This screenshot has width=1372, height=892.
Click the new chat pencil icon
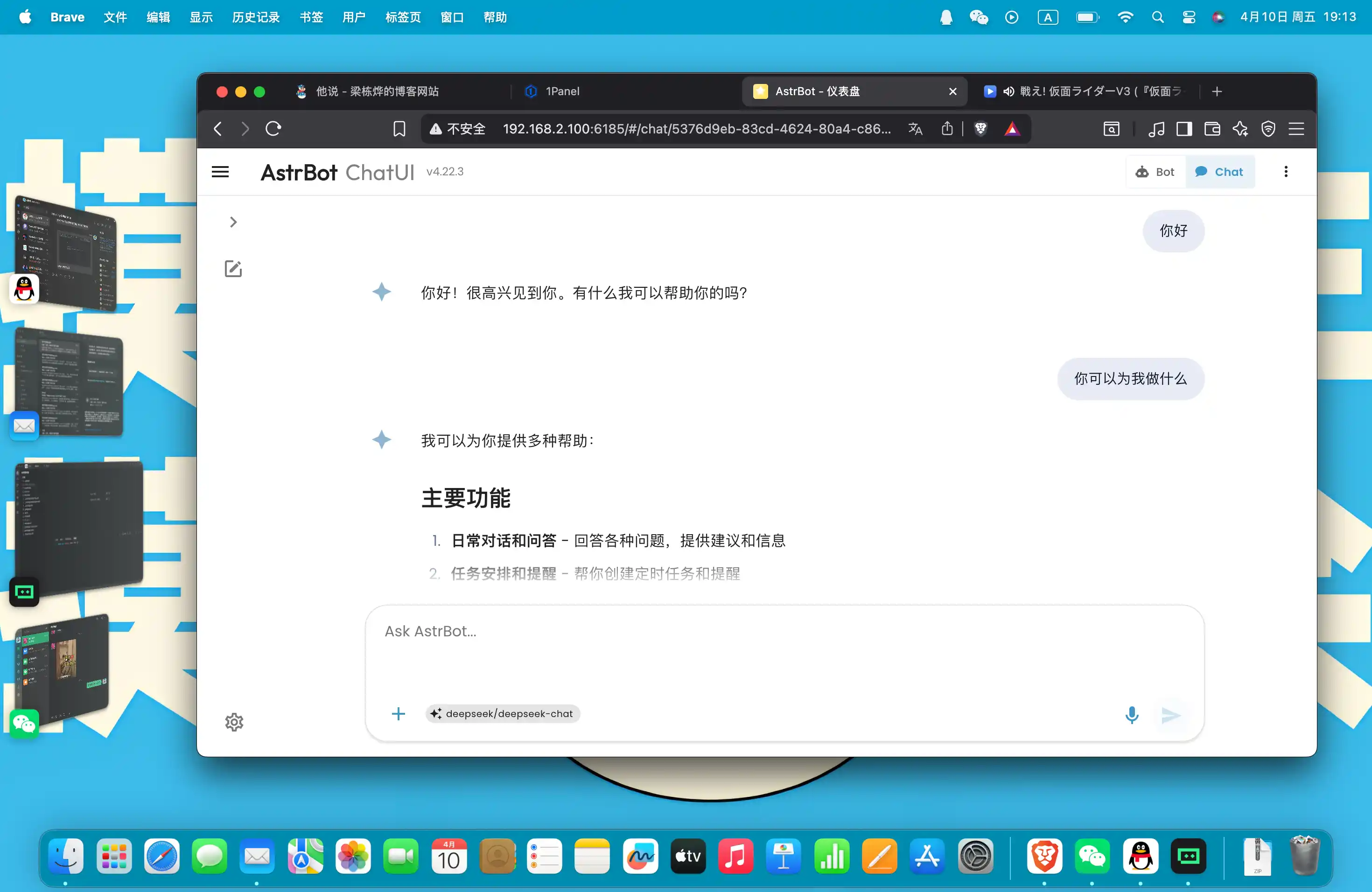[x=233, y=269]
